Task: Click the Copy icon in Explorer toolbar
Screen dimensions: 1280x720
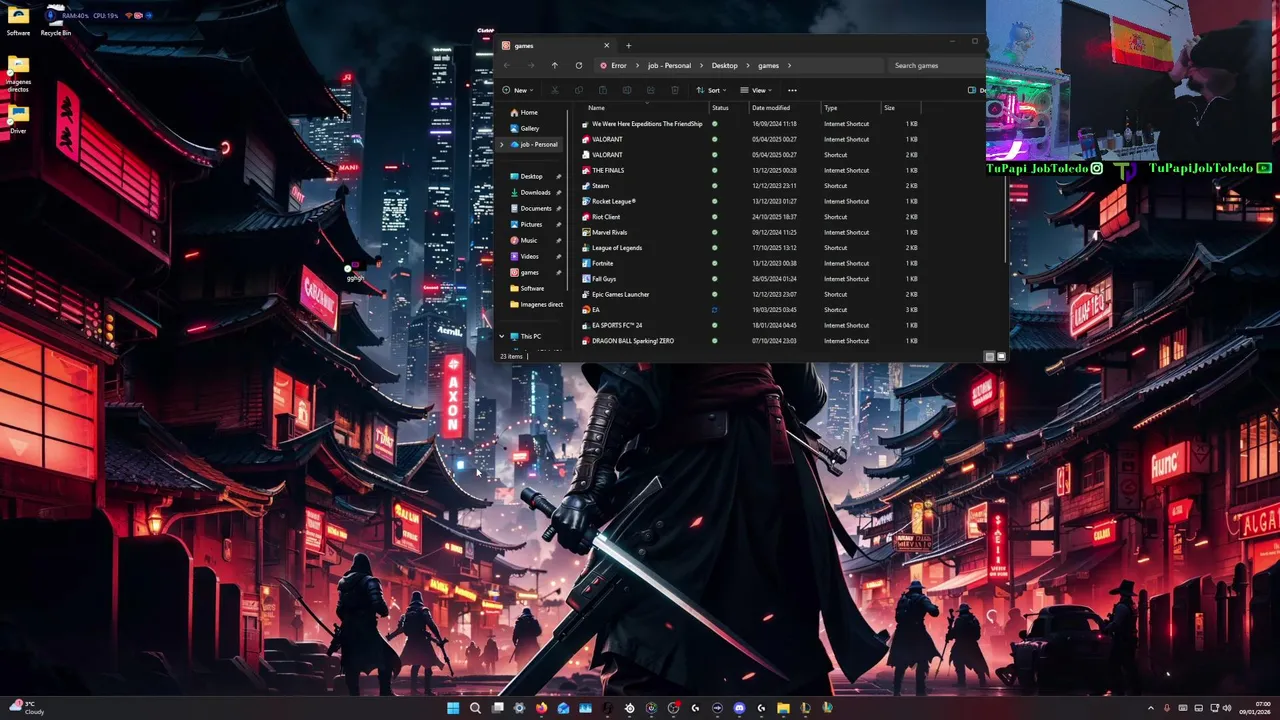Action: (578, 90)
